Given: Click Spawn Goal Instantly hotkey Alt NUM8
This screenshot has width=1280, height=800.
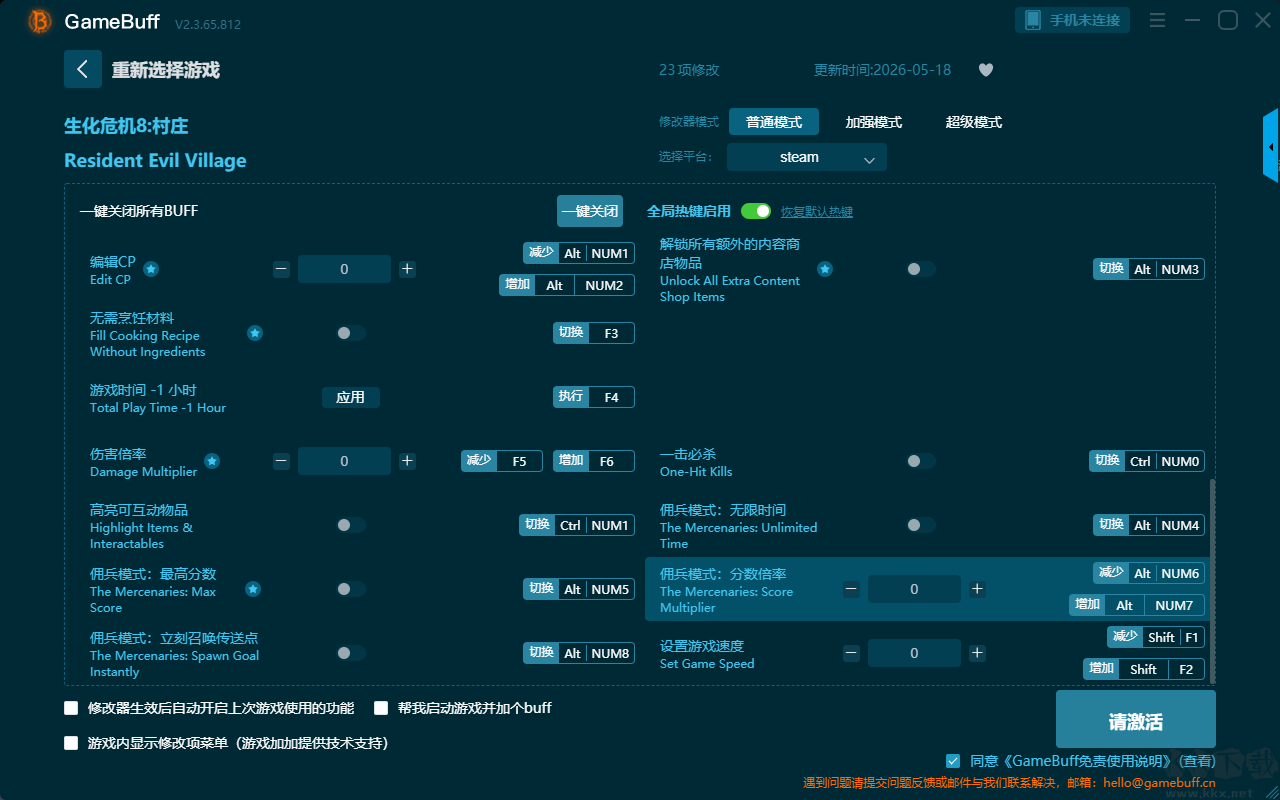Looking at the screenshot, I should [x=579, y=653].
